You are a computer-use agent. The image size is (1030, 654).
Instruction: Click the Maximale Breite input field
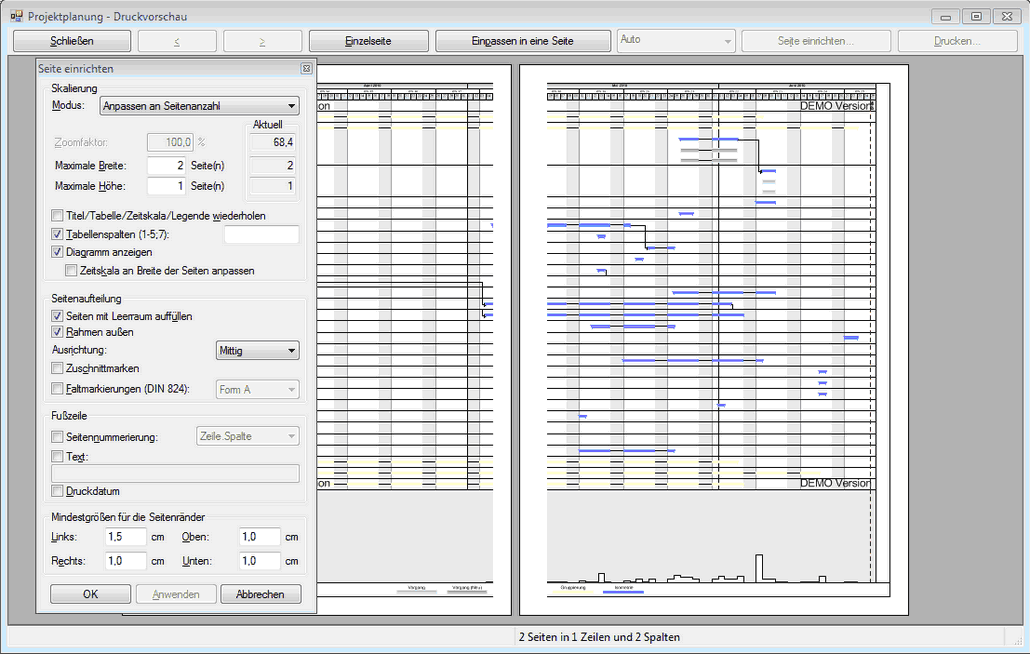point(167,166)
